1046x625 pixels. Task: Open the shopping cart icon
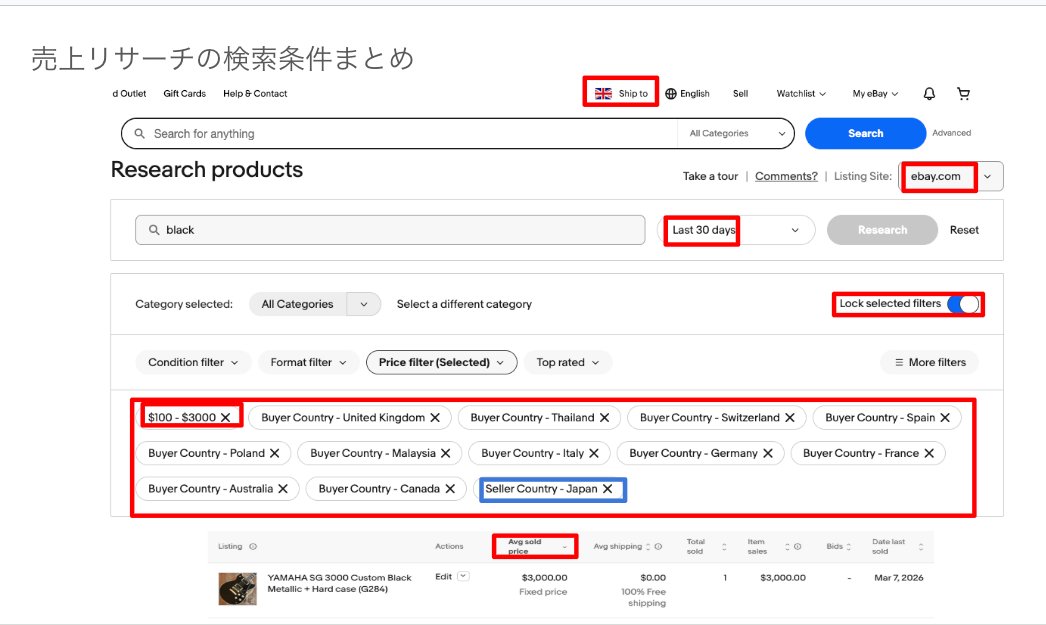coord(963,94)
